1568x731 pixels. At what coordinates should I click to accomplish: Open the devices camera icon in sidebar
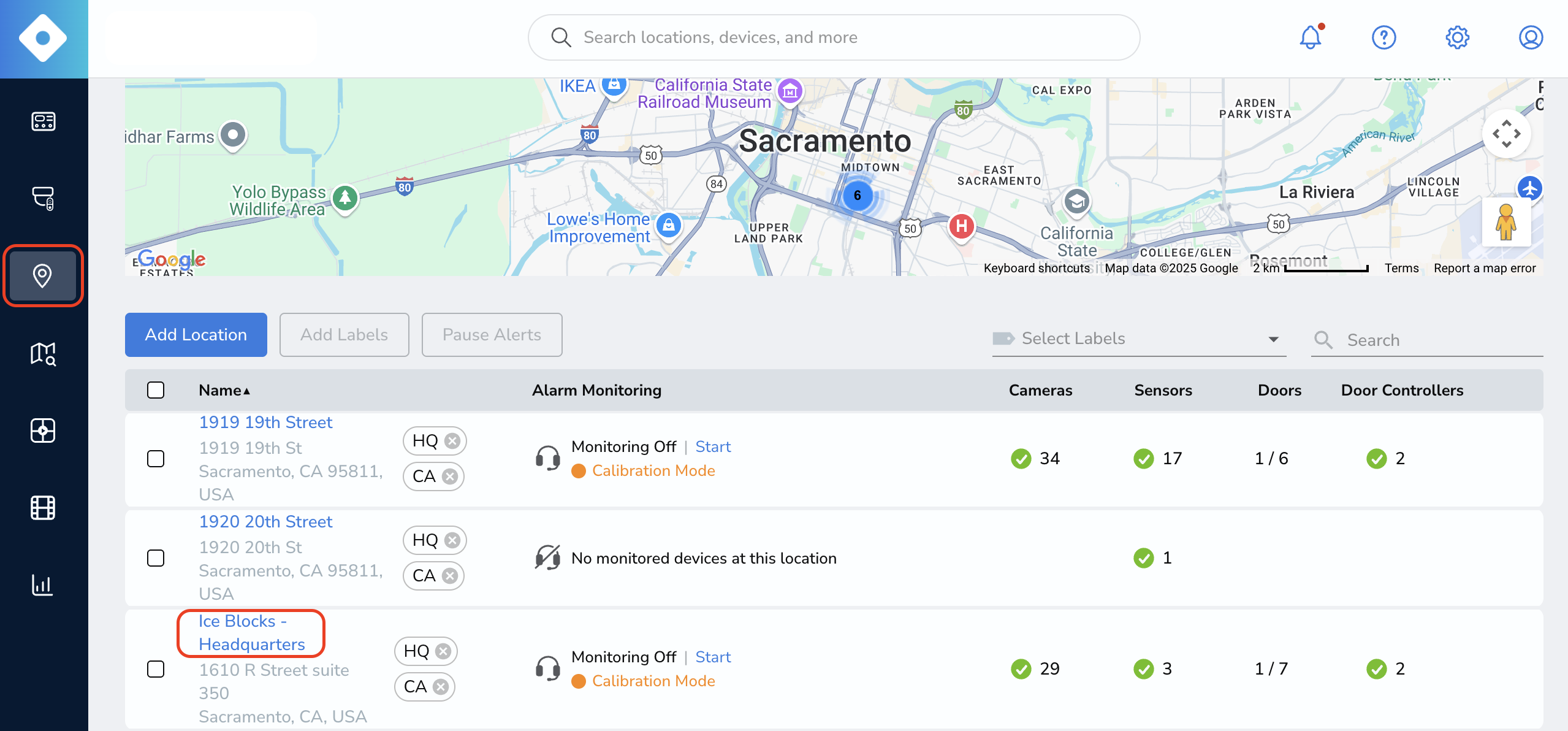click(43, 198)
